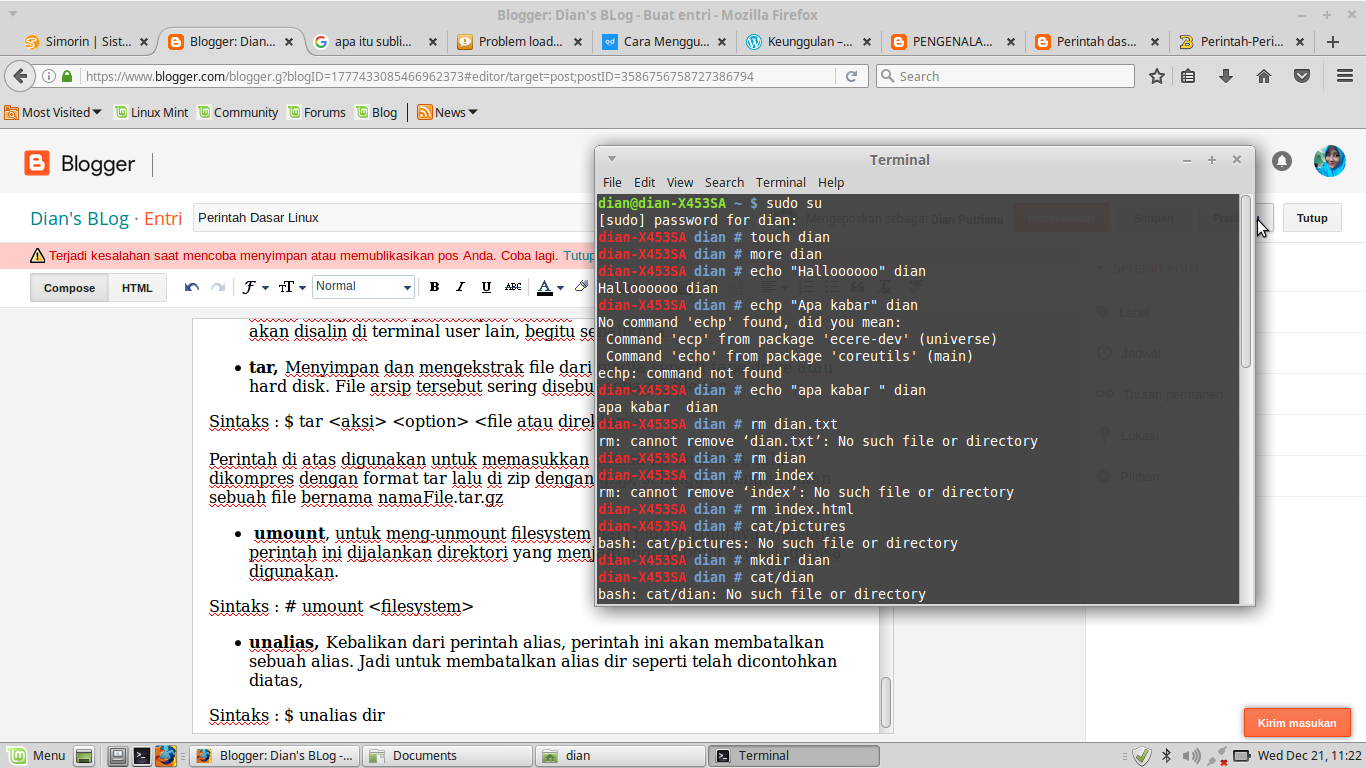The image size is (1366, 768).
Task: Open a new Firefox tab
Action: (x=1333, y=42)
